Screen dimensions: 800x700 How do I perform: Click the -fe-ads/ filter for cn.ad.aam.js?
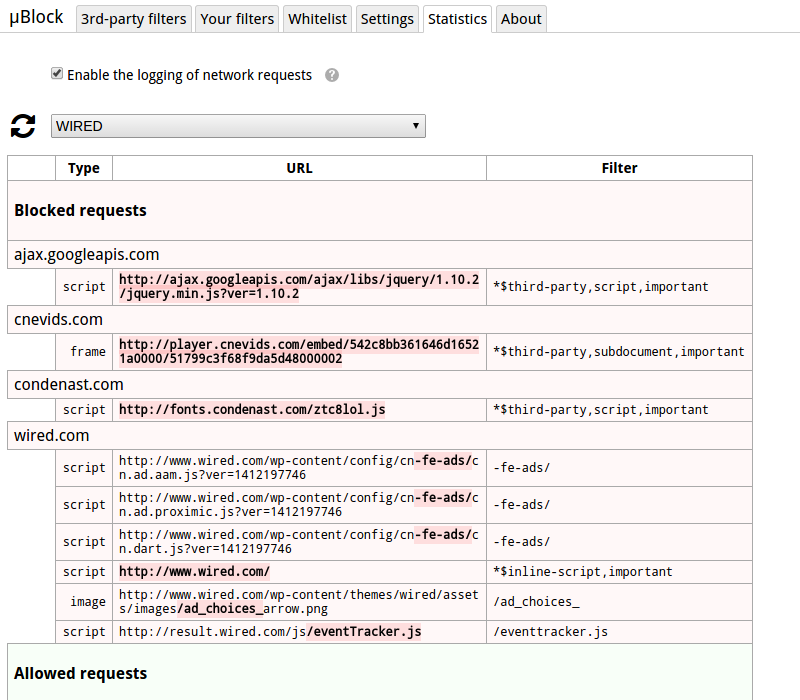click(619, 468)
